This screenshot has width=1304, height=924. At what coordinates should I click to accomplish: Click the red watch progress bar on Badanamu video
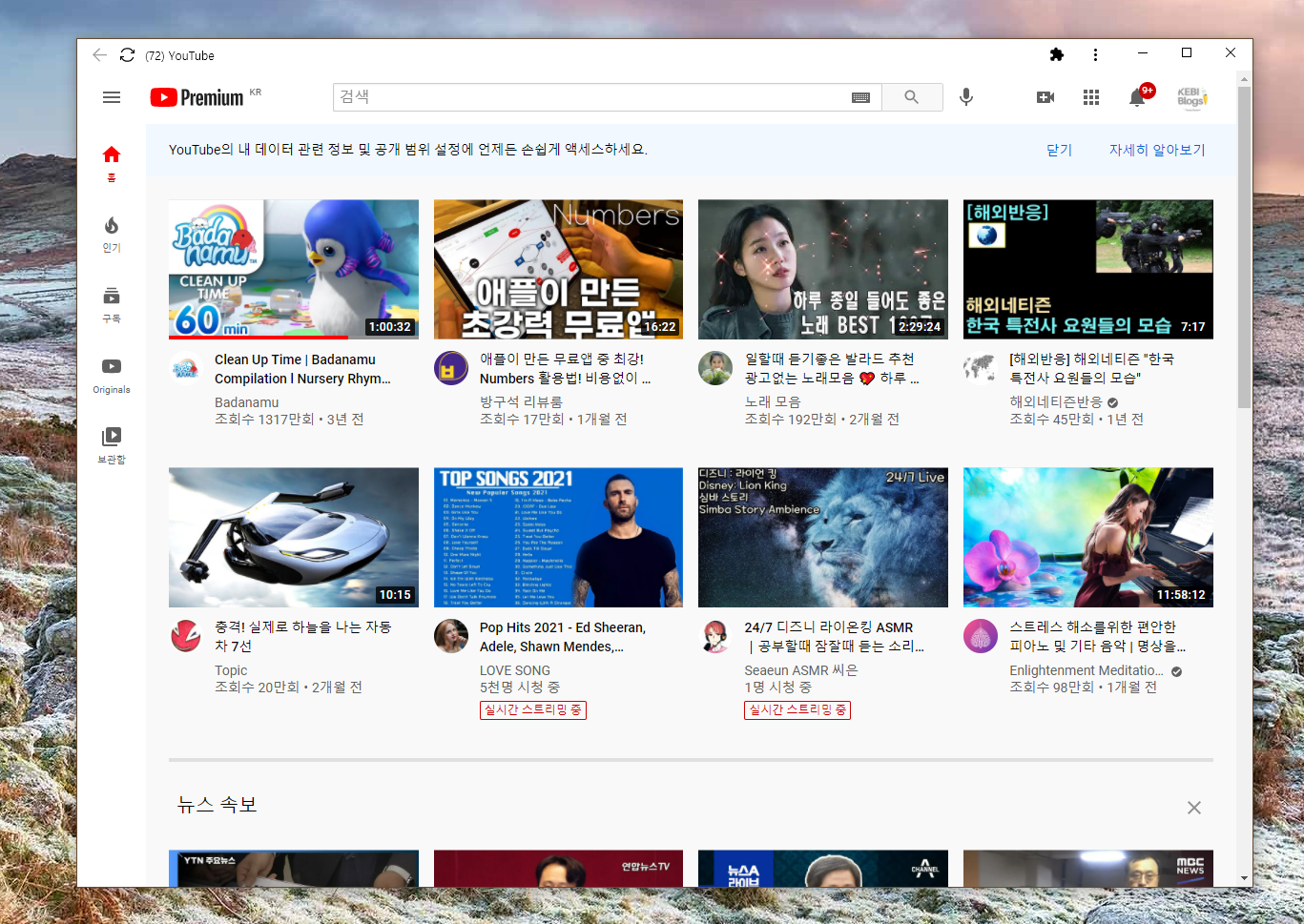pos(258,338)
